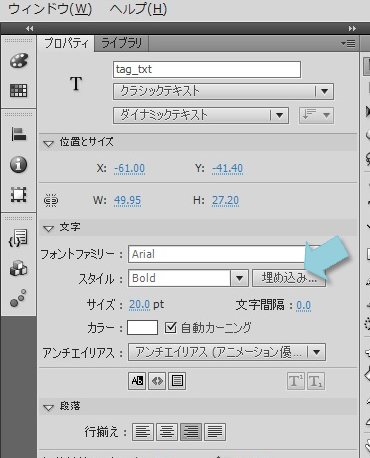Open the Color panel palette icon
Screen dimensions: 370x458
[19, 61]
